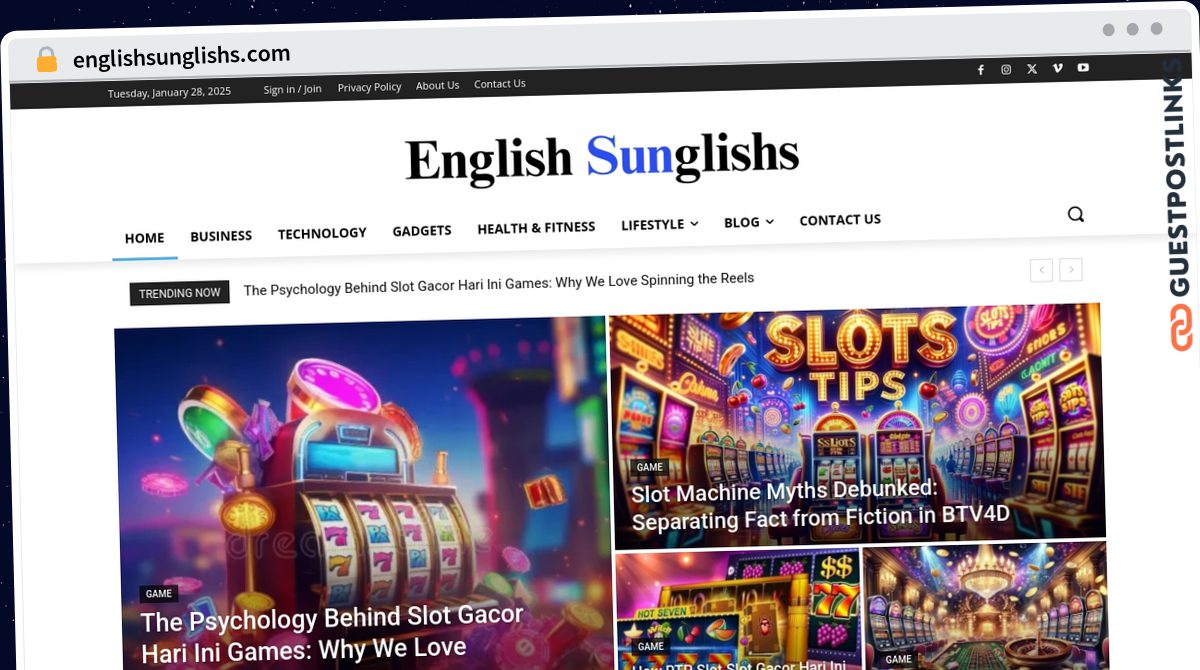The height and width of the screenshot is (670, 1200).
Task: Click the English Sunglishs site logo
Action: (602, 158)
